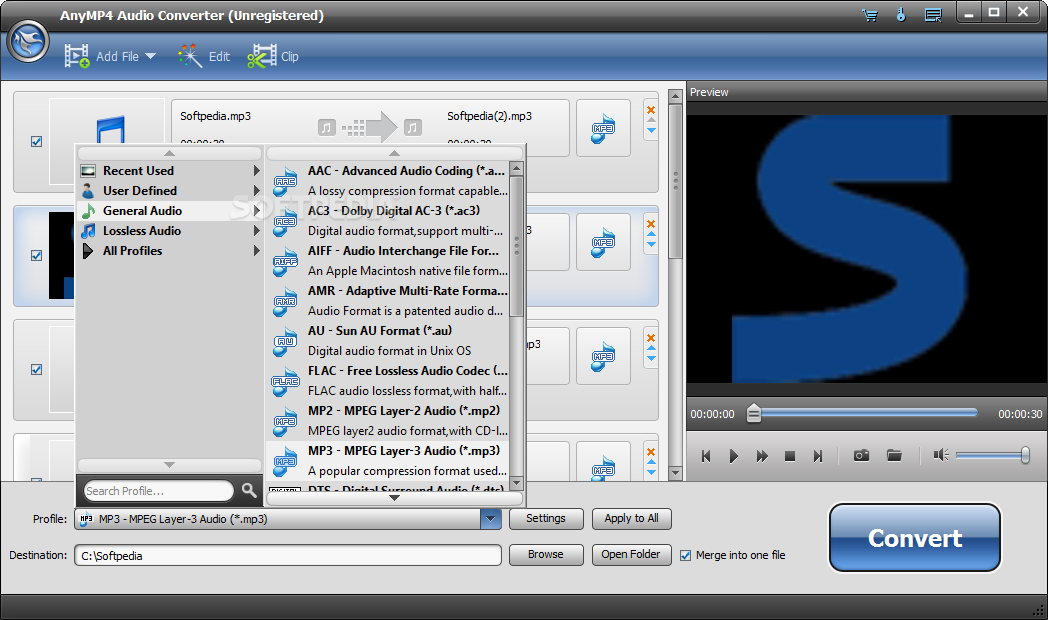Remove third file with orange X icon

pos(651,338)
